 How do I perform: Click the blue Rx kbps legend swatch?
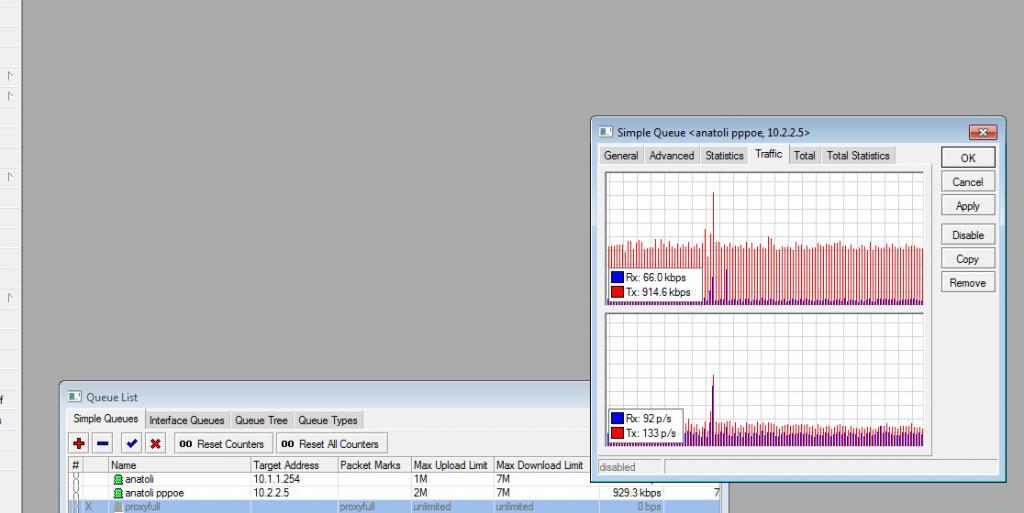point(617,278)
